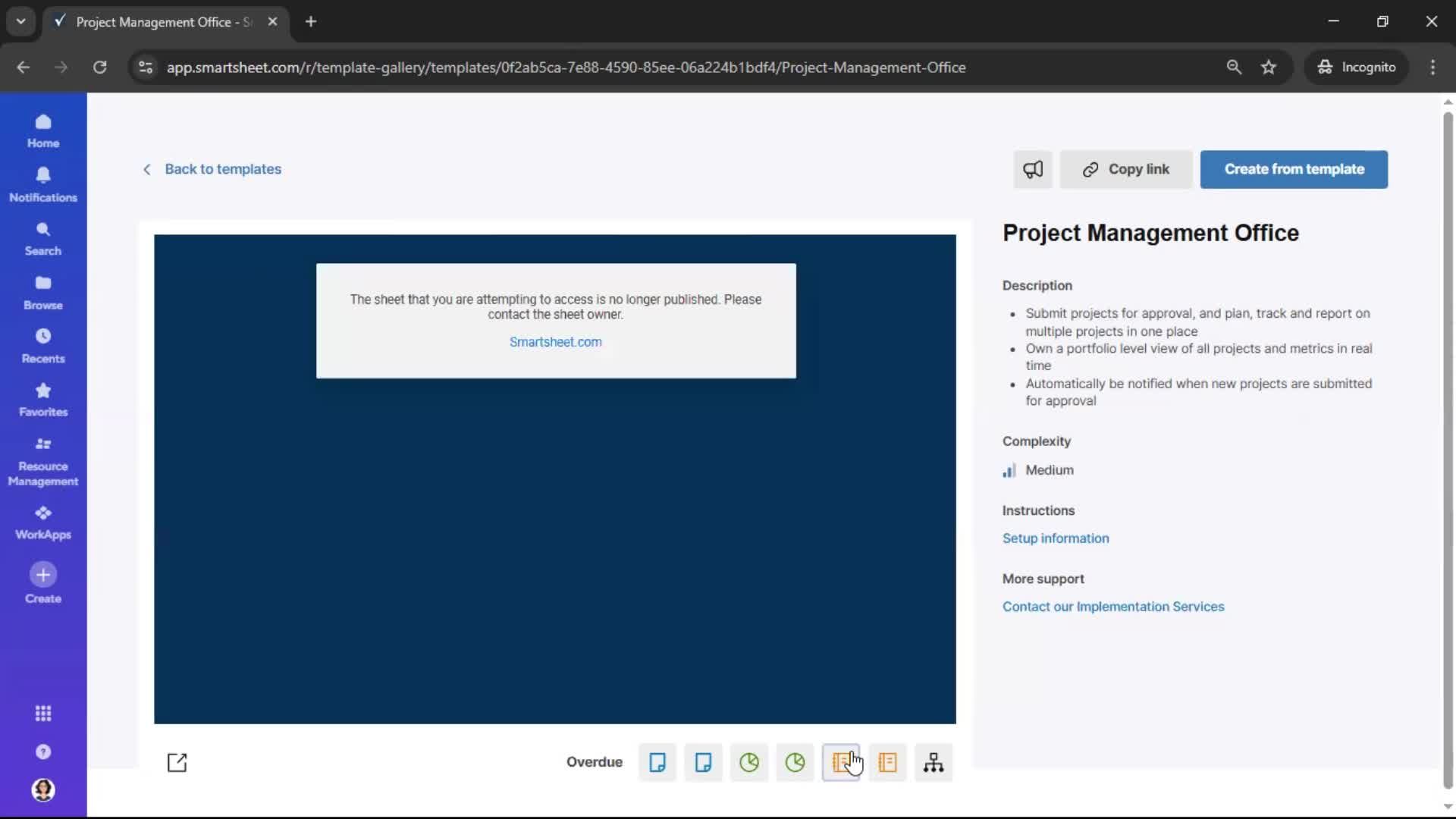Select the org chart template preview thumbnail
1456x819 pixels.
934,763
